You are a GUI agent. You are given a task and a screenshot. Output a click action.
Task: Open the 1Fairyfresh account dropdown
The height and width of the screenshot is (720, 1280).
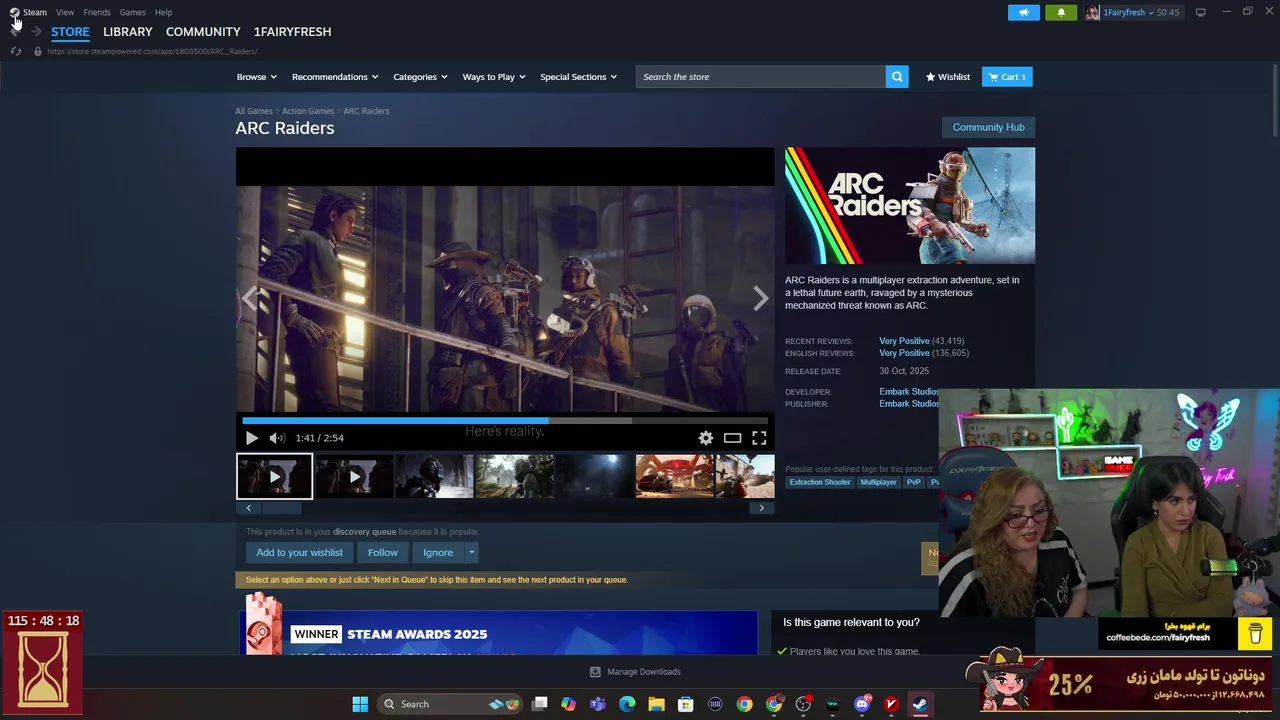(1133, 12)
